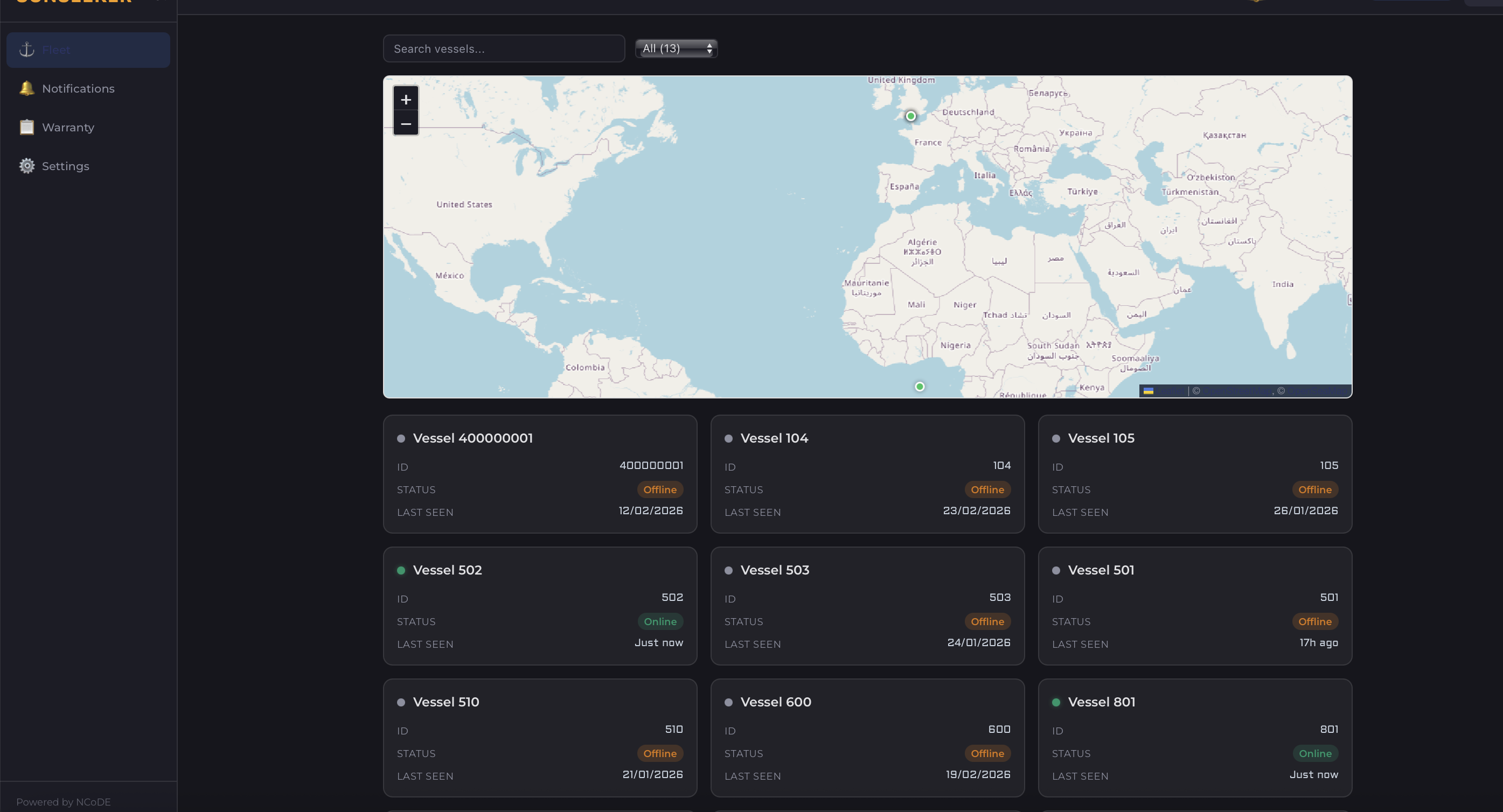Zoom the map in with the plus control
Viewport: 1503px width, 812px height.
coord(406,99)
